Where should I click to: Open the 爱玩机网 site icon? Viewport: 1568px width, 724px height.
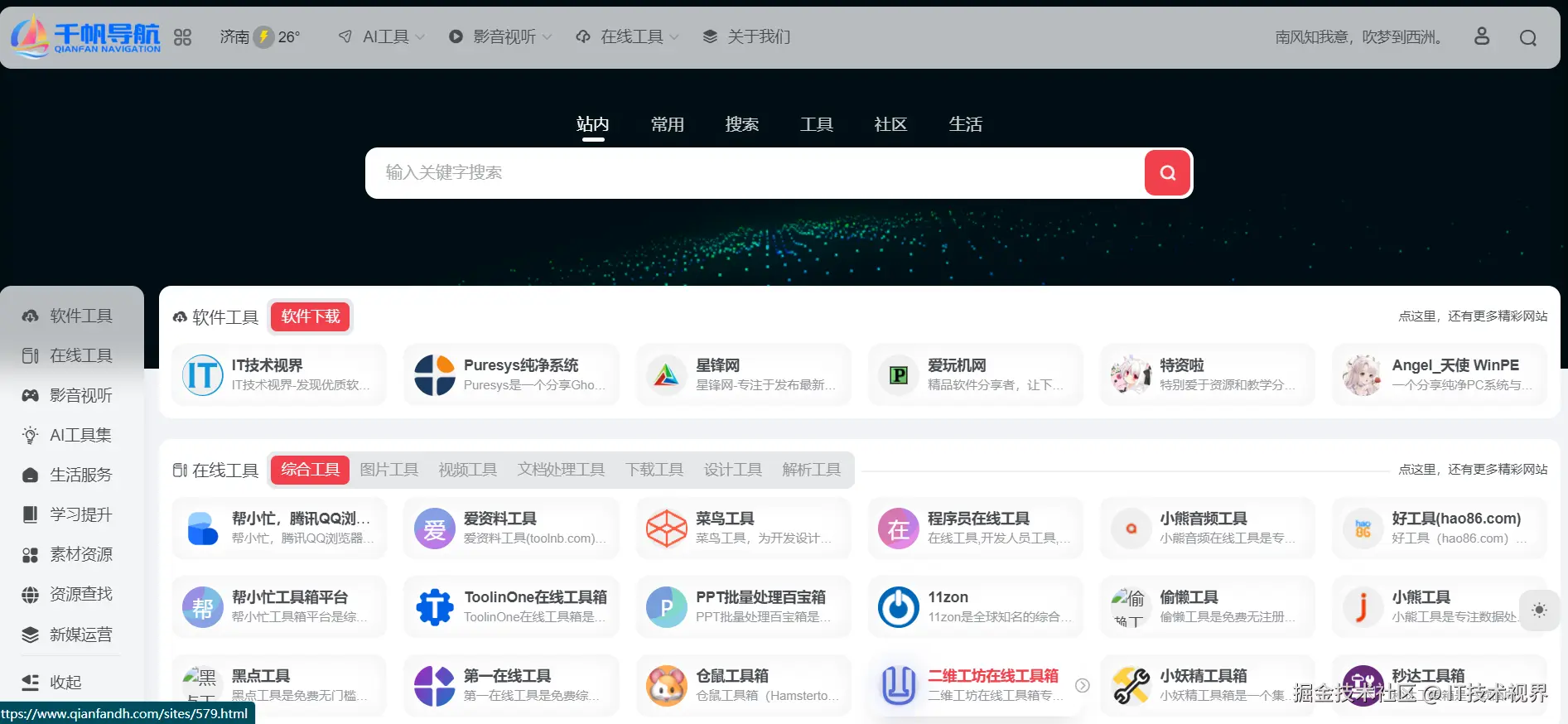pyautogui.click(x=899, y=375)
